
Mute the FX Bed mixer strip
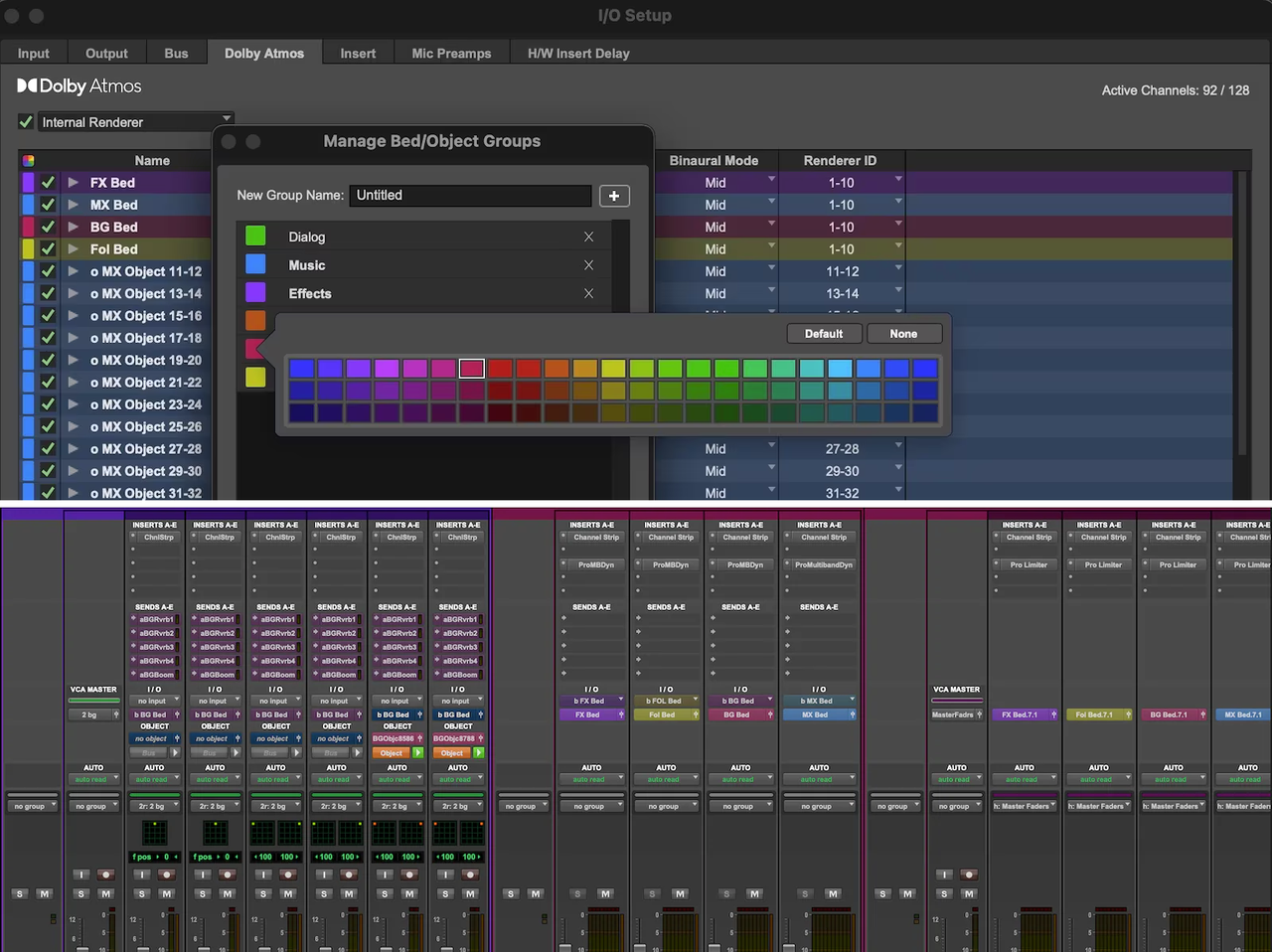[x=605, y=894]
